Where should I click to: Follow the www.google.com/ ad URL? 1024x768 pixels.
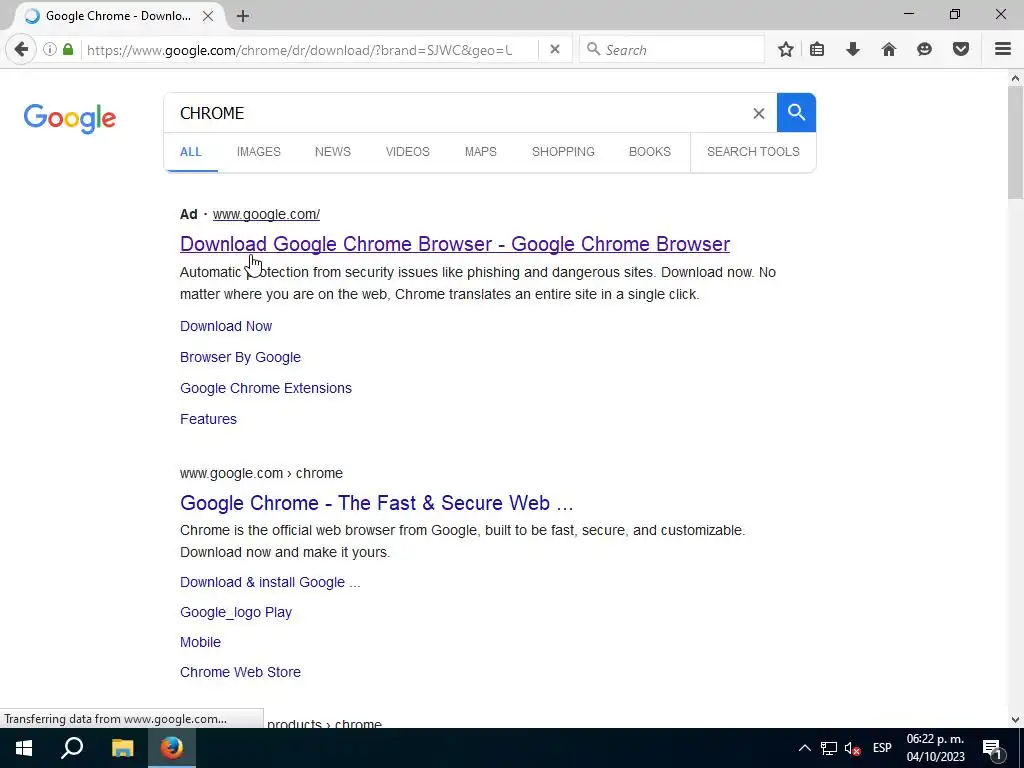(266, 214)
